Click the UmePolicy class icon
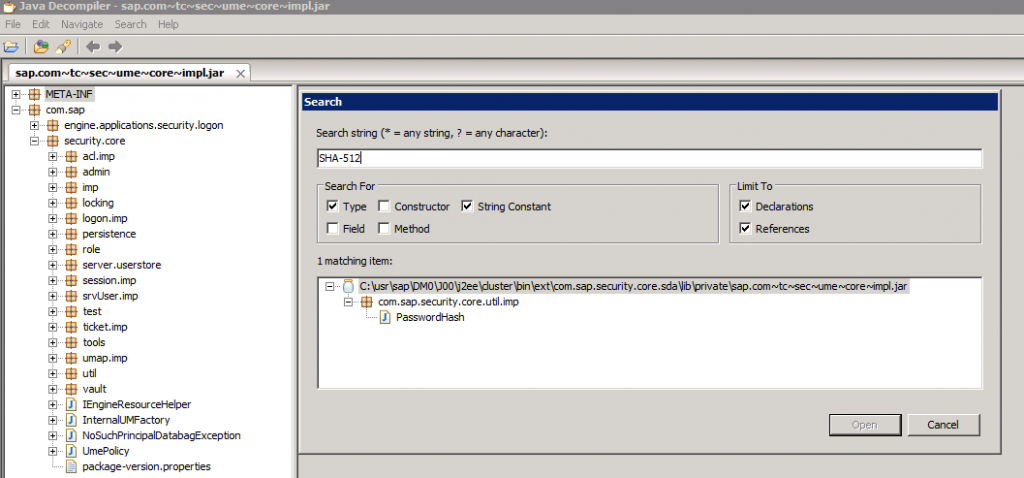Image resolution: width=1024 pixels, height=478 pixels. (72, 451)
